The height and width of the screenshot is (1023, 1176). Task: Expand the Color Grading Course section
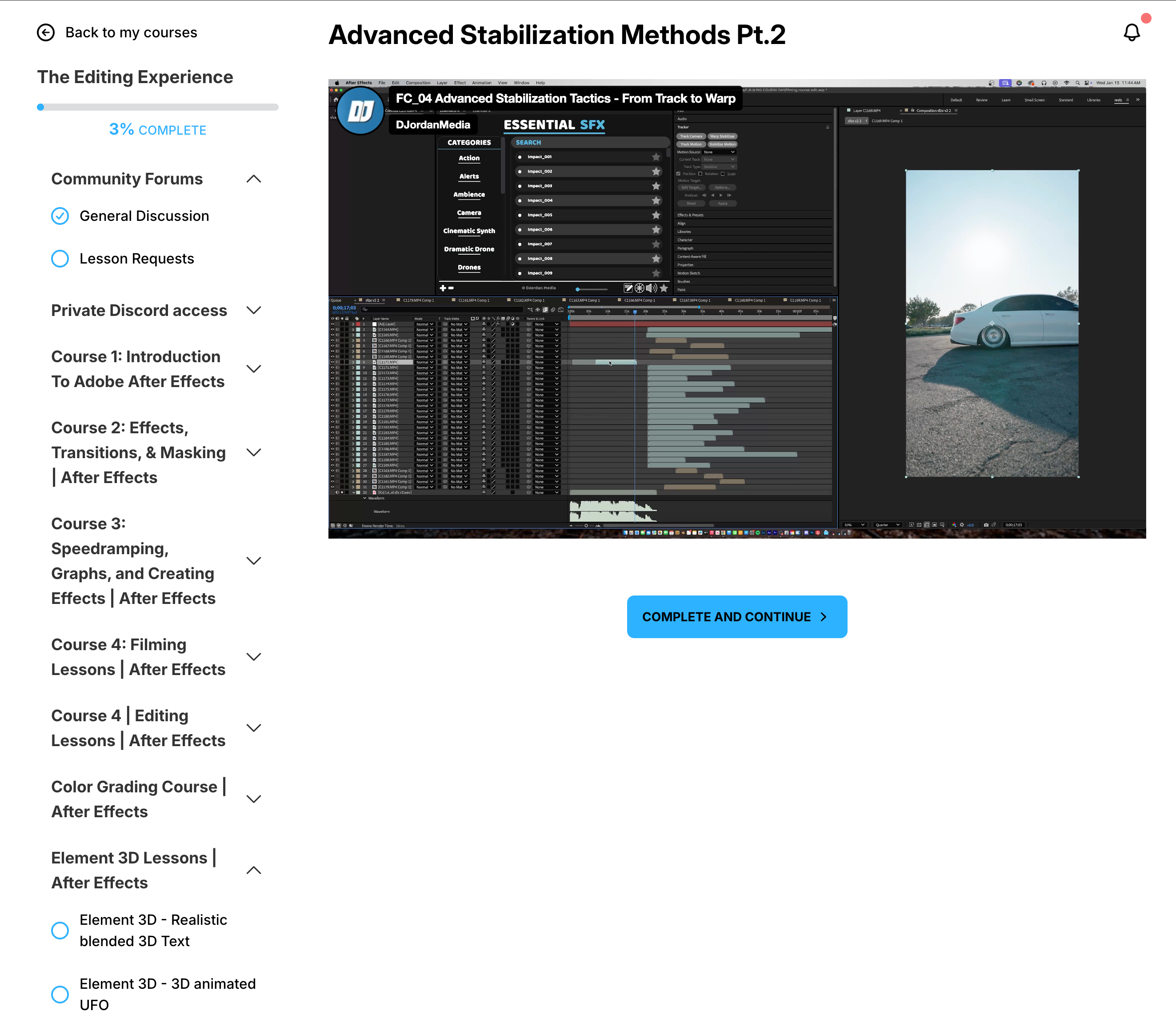[x=253, y=799]
